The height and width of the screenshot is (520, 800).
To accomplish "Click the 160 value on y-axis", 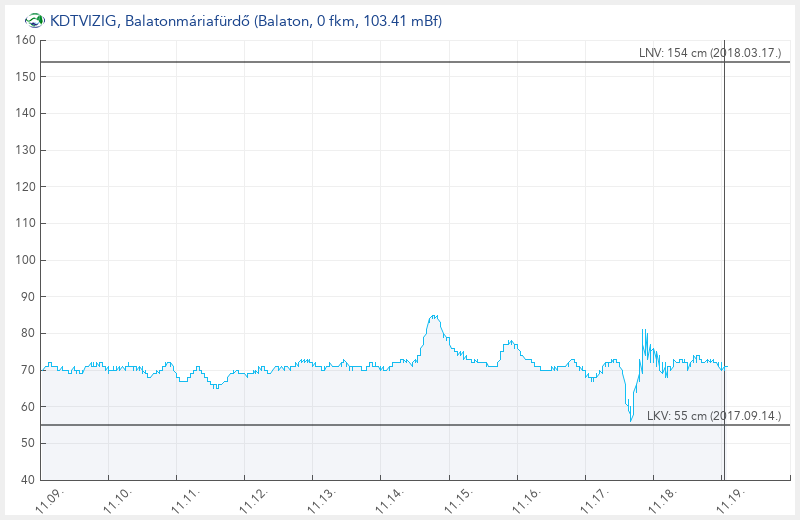I will pyautogui.click(x=24, y=40).
